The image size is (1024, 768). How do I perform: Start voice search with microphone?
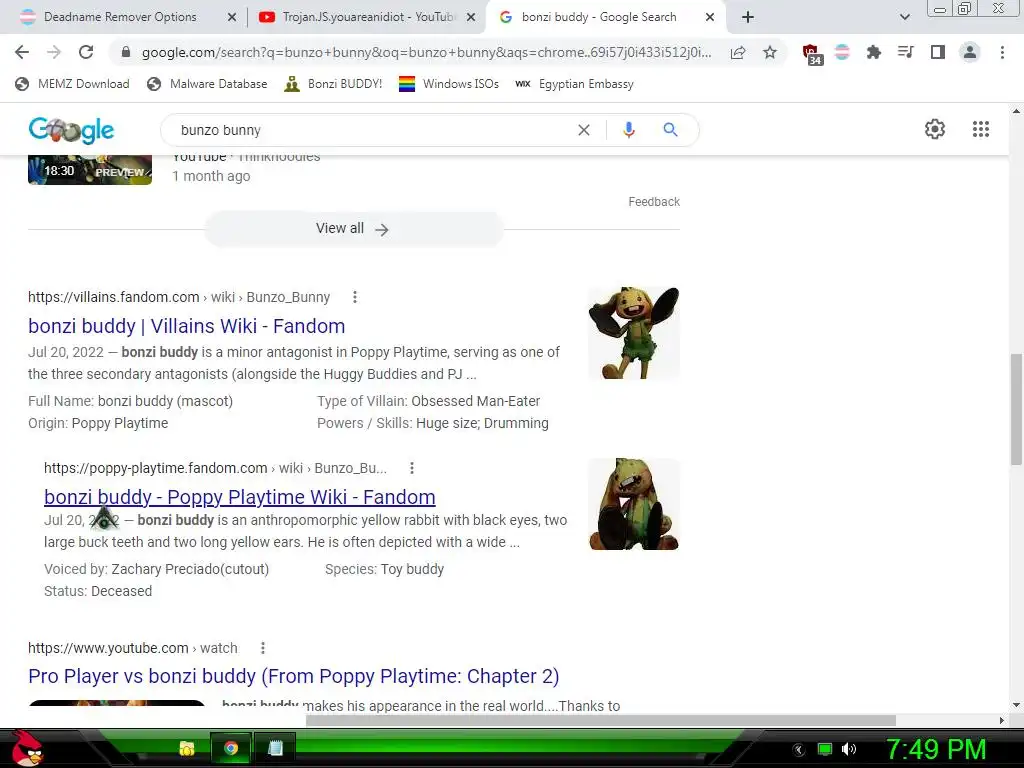click(x=629, y=130)
